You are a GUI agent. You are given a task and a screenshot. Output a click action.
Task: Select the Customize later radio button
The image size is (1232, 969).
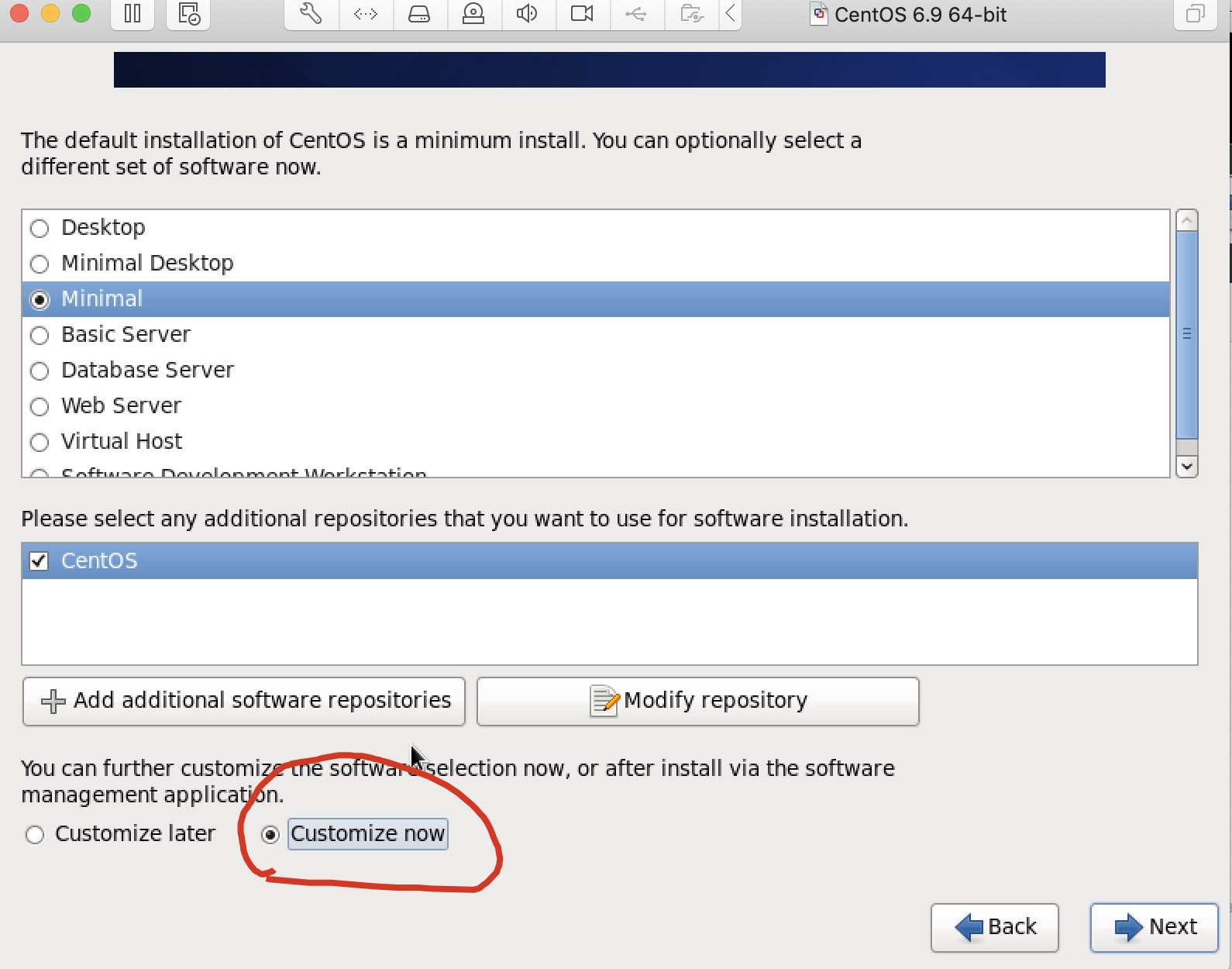[x=35, y=835]
